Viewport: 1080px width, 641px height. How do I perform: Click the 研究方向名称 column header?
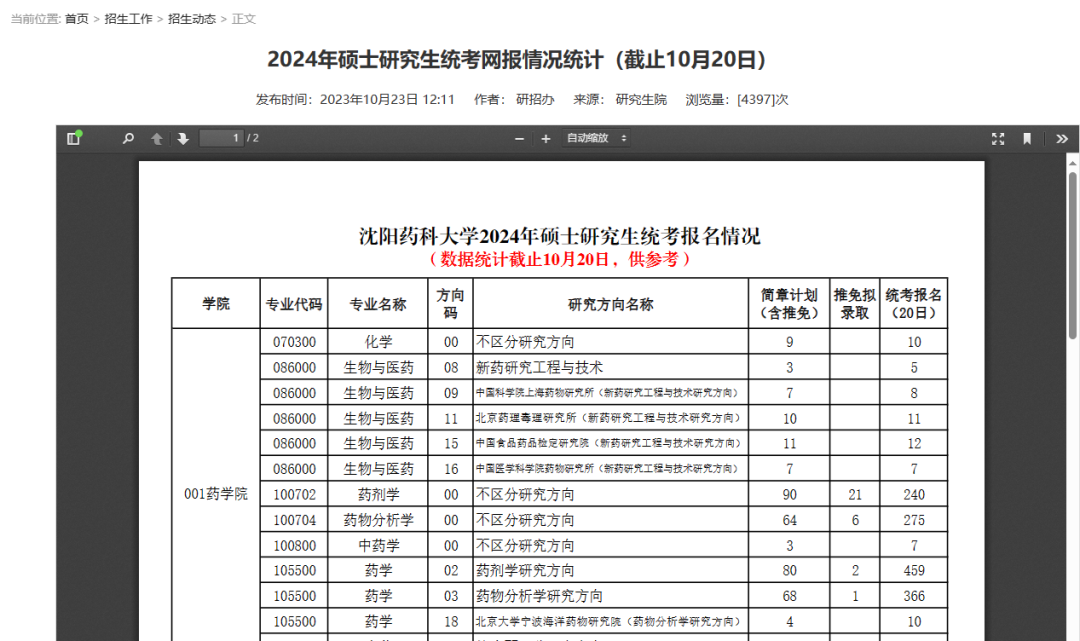pos(610,304)
